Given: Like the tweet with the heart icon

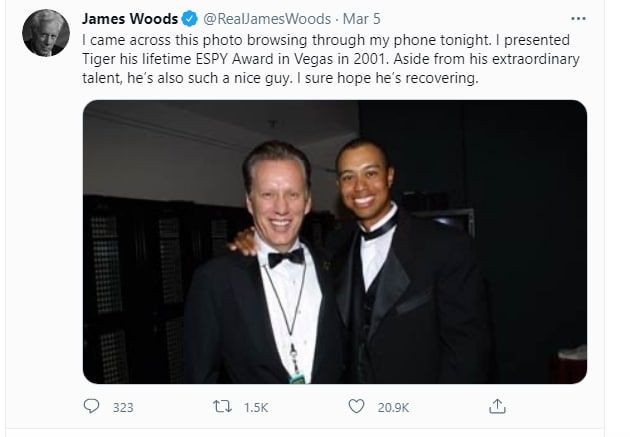Looking at the screenshot, I should click(x=356, y=407).
